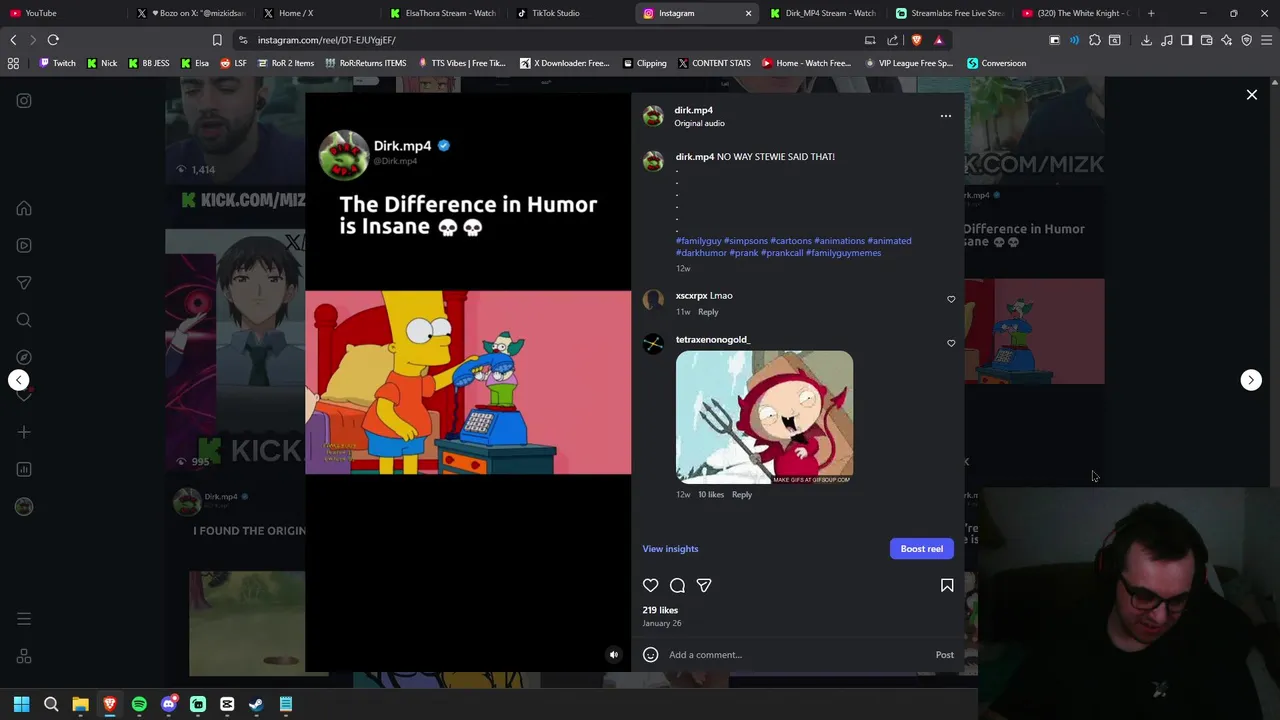
Task: Open the tetraxenonogold_ username link
Action: click(x=713, y=340)
